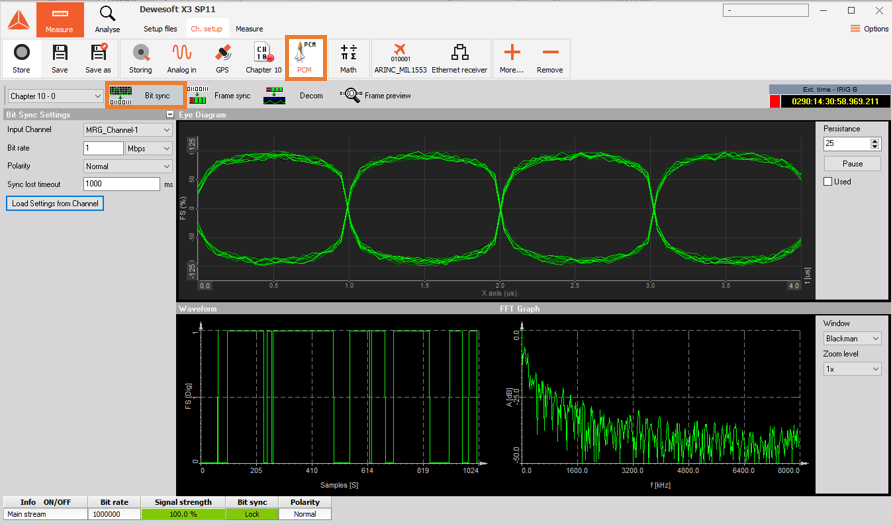Select the PCM module

[x=305, y=58]
